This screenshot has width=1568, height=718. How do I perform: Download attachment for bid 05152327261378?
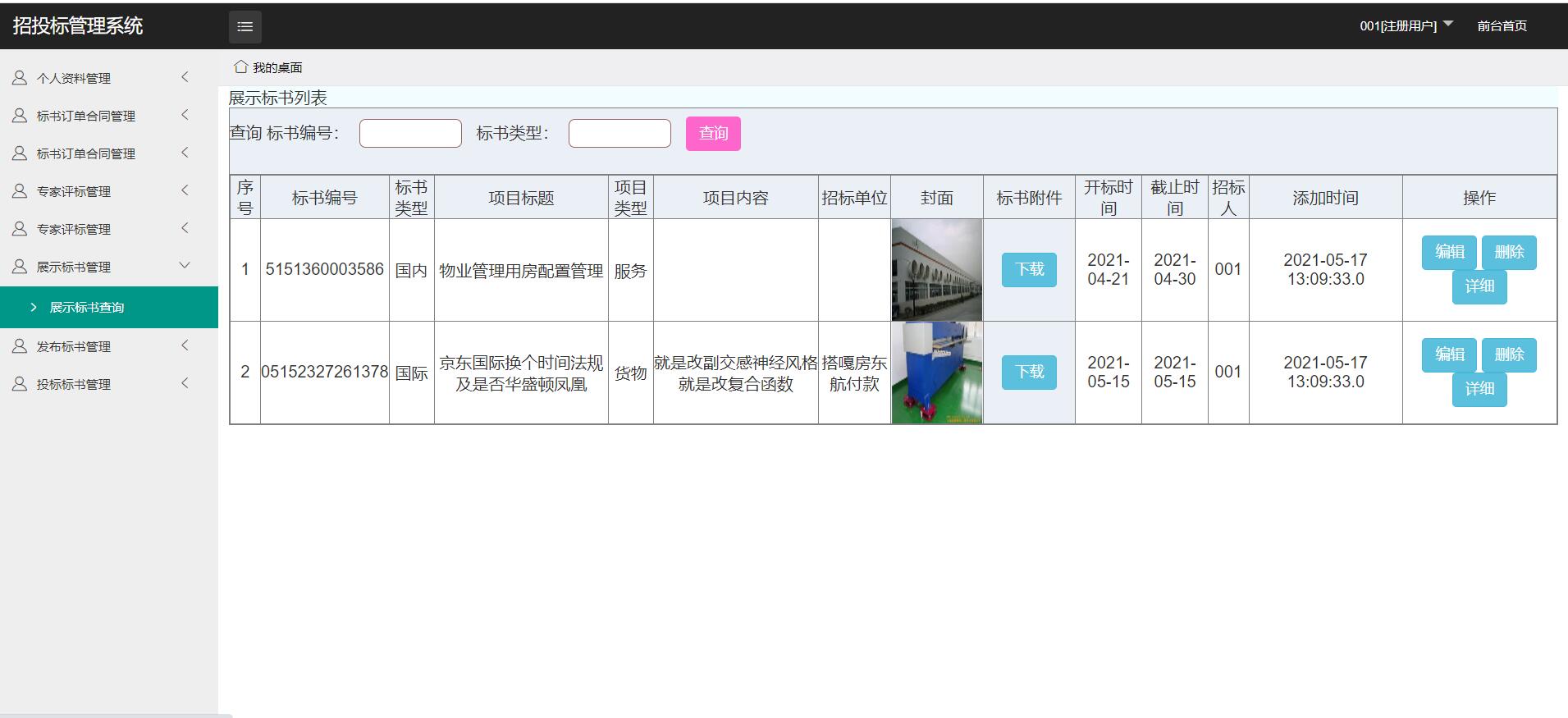1029,372
